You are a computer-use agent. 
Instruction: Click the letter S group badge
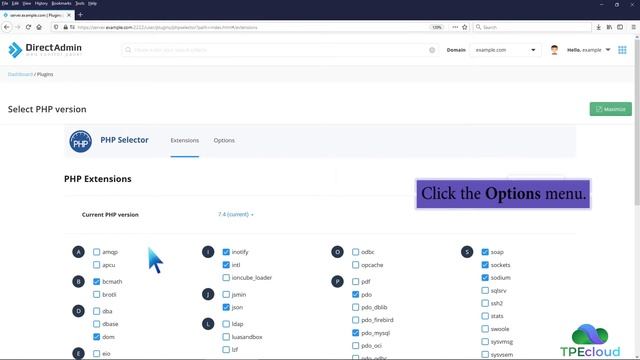pyautogui.click(x=467, y=252)
